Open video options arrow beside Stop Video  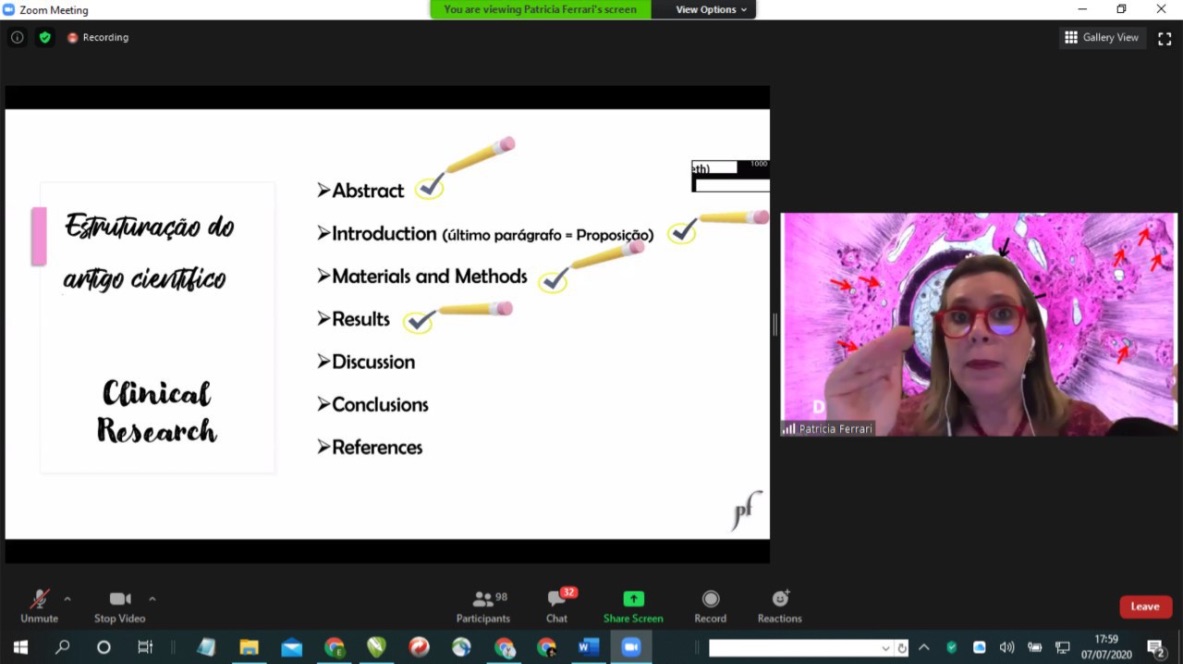click(x=152, y=599)
